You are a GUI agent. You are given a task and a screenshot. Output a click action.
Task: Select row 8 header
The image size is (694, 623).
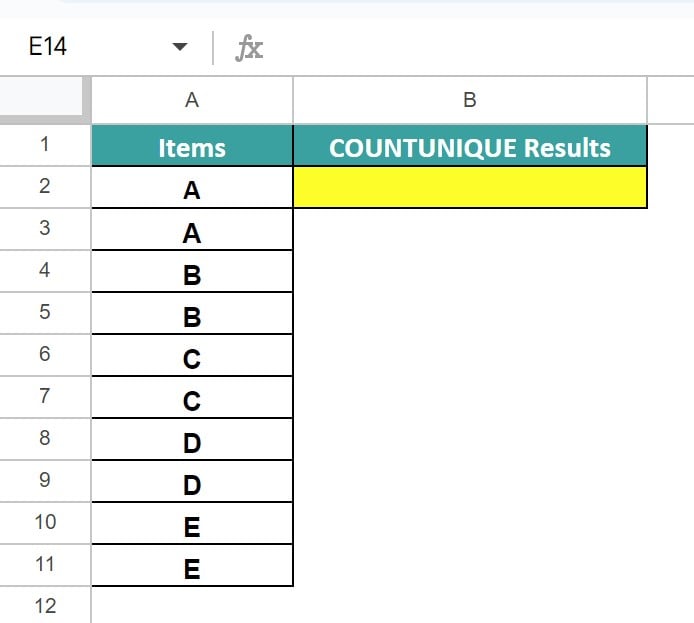pos(45,439)
